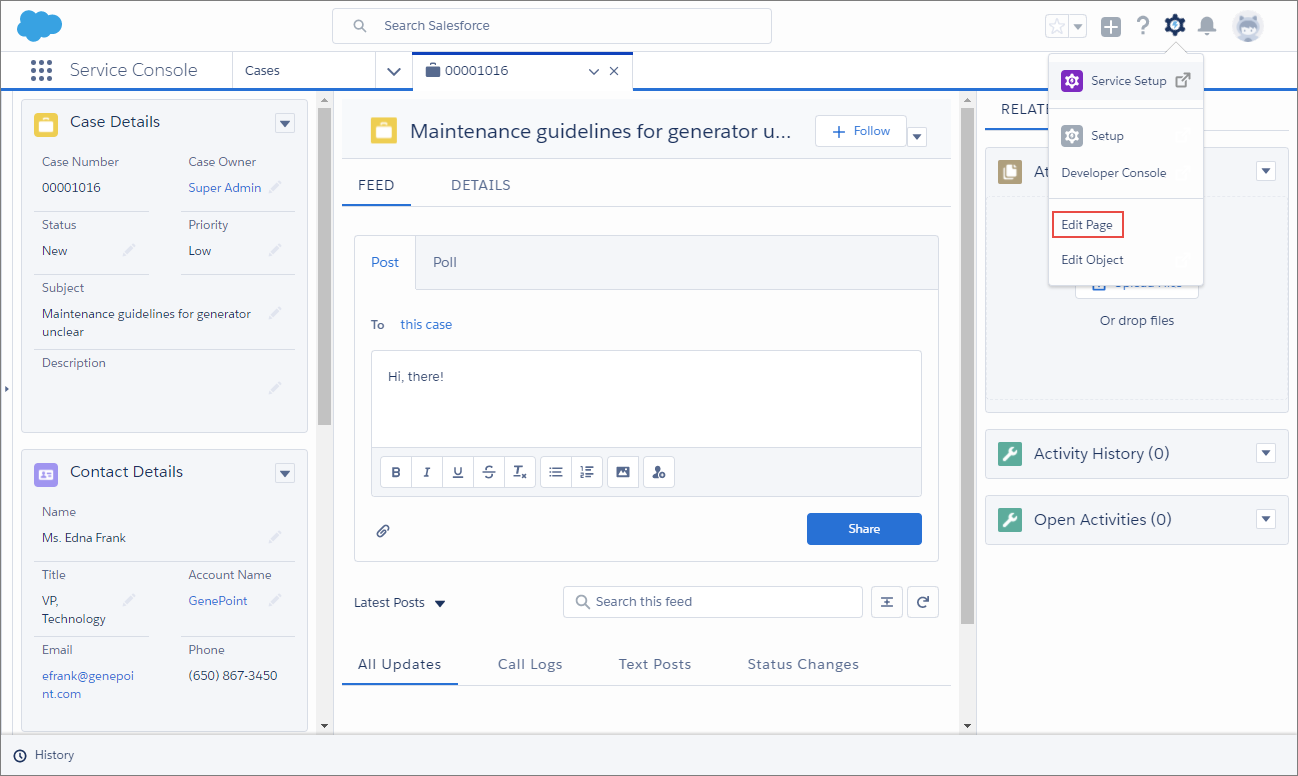Image resolution: width=1298 pixels, height=776 pixels.
Task: Choose Edit Page menu item
Action: pyautogui.click(x=1087, y=225)
